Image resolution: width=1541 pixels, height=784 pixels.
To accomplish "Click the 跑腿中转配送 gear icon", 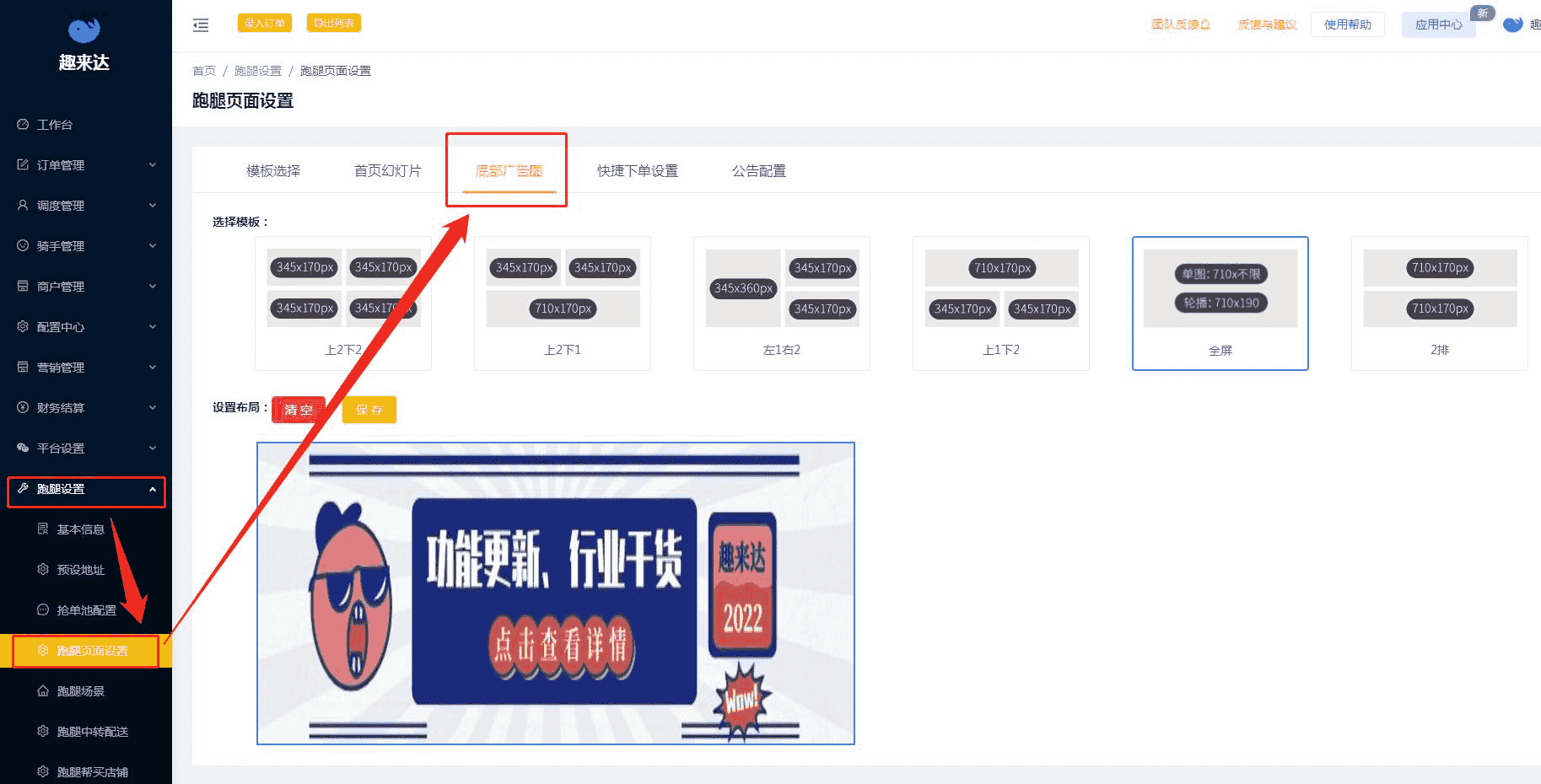I will pyautogui.click(x=43, y=731).
